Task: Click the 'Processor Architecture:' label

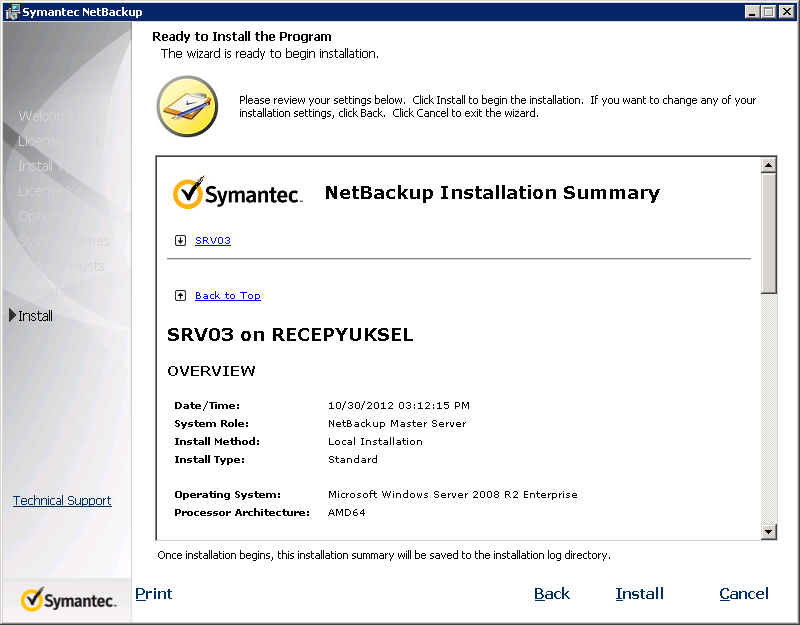Action: (x=242, y=512)
